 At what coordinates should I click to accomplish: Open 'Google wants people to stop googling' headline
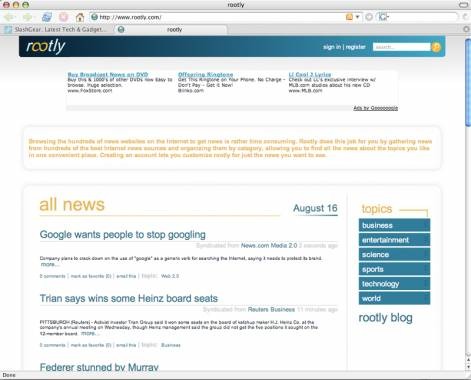click(123, 235)
